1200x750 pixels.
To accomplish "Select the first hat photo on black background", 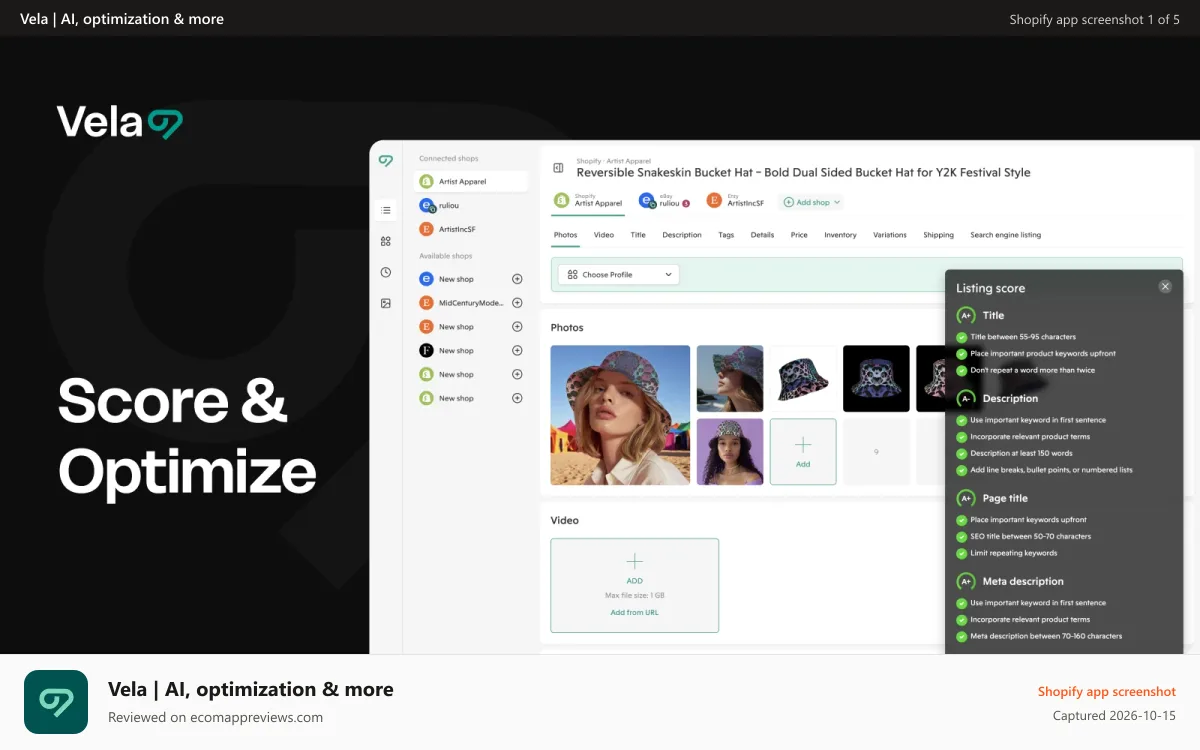I will tap(876, 379).
